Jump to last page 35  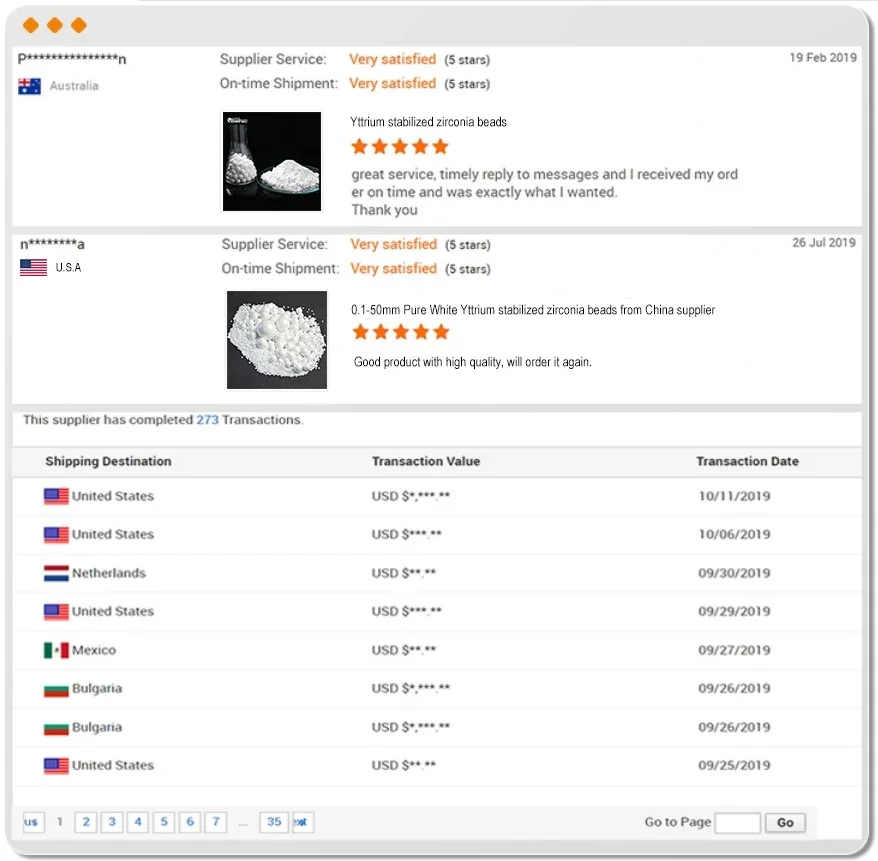(x=274, y=822)
